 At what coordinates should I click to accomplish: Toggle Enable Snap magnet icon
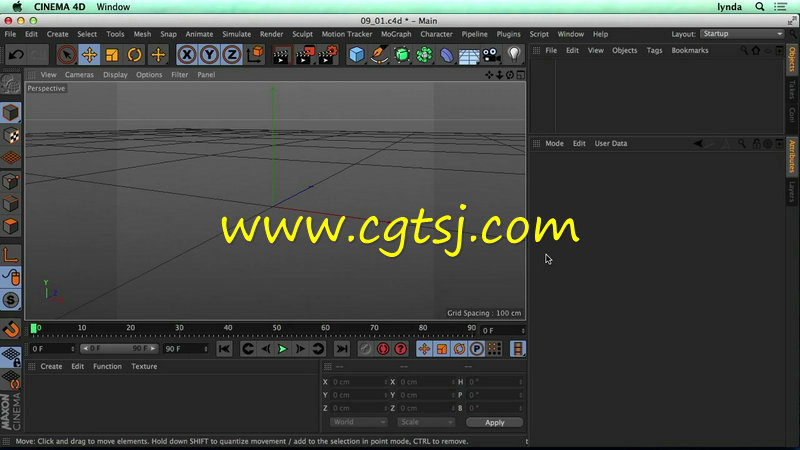click(x=11, y=329)
